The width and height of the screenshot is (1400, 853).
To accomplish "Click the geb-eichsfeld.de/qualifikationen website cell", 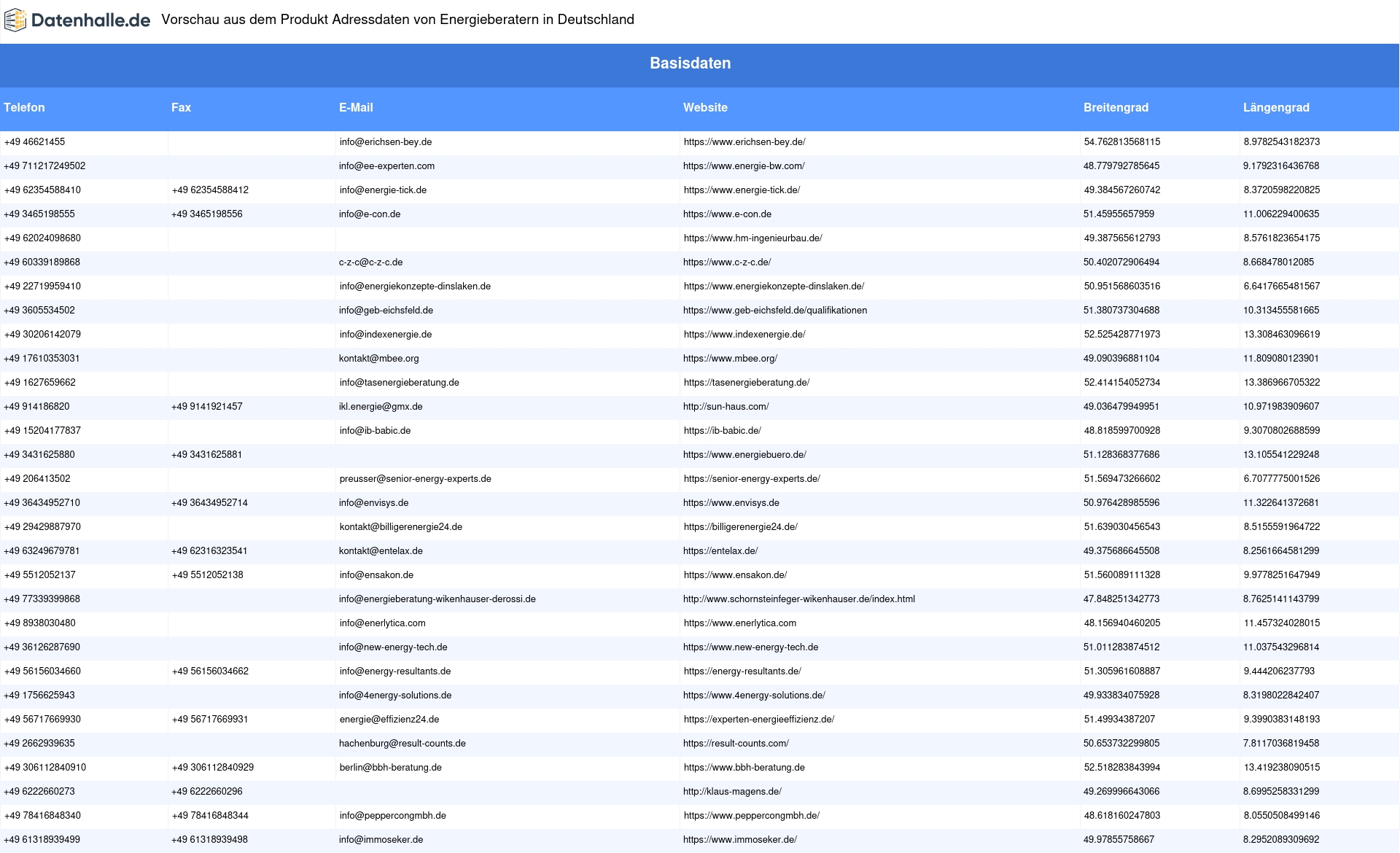I will pos(775,311).
